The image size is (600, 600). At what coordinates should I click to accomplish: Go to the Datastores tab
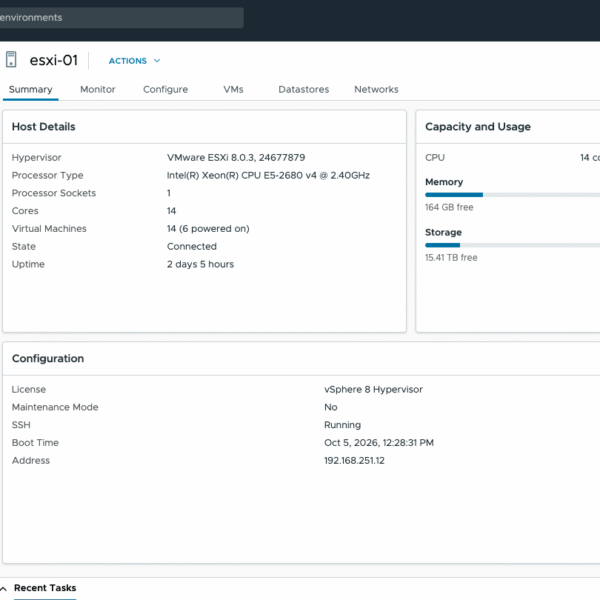pyautogui.click(x=304, y=90)
